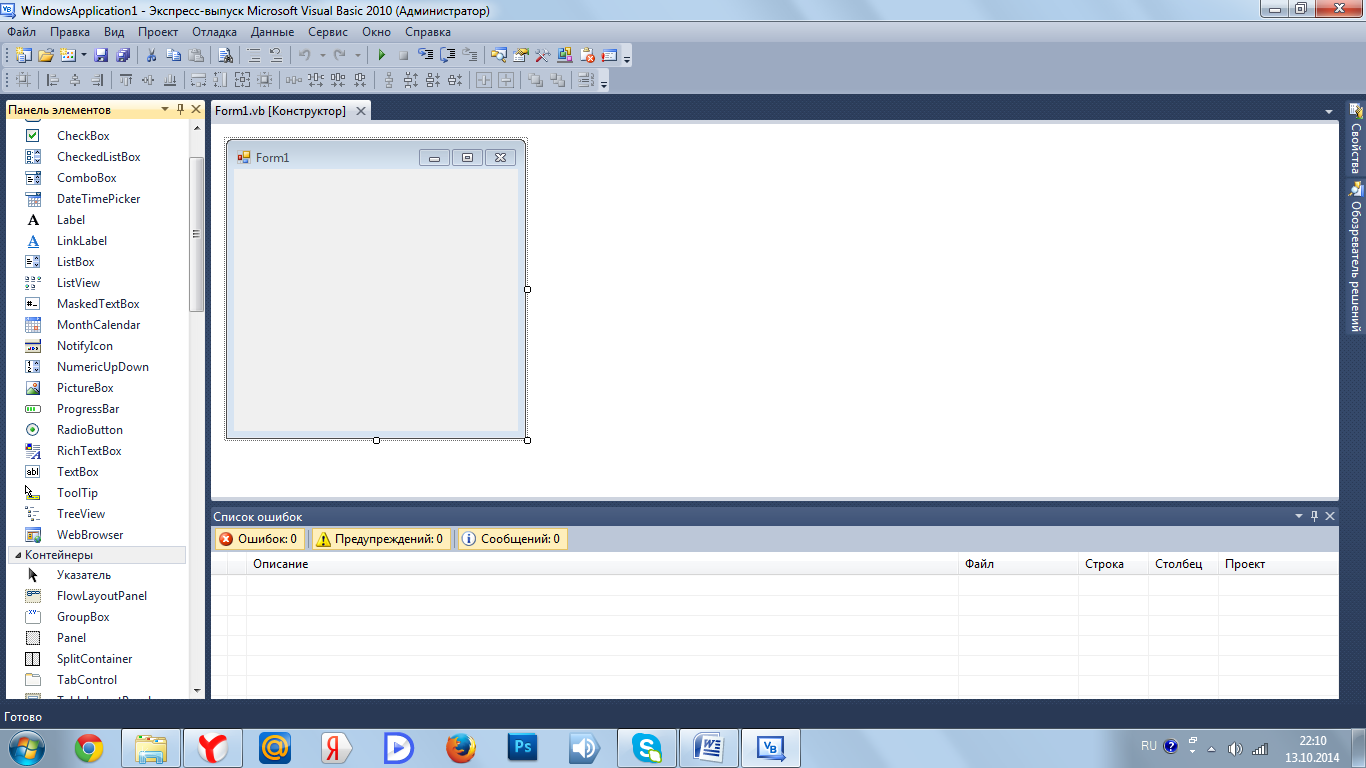This screenshot has height=768, width=1366.
Task: Open the Обозреватель решений side tab
Action: (x=1356, y=258)
